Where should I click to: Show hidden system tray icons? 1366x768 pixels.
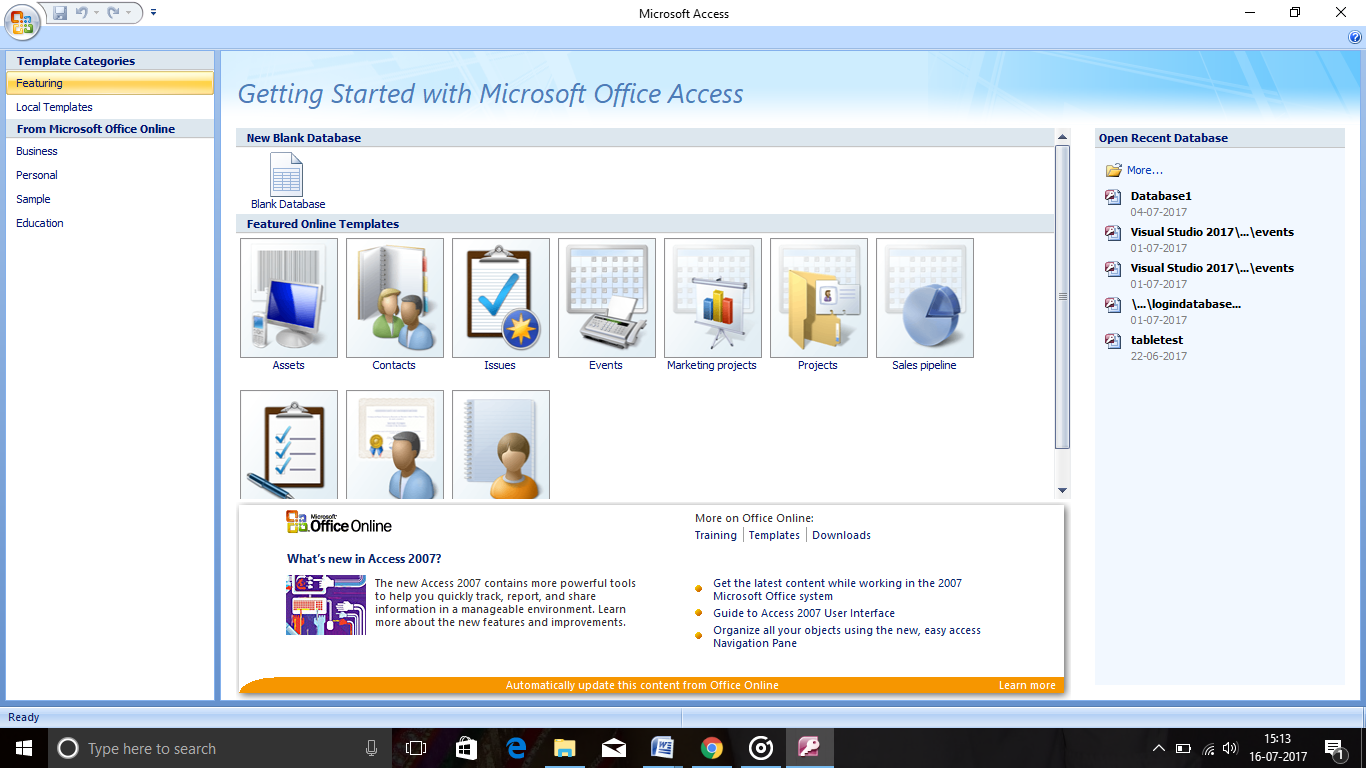(x=1159, y=748)
